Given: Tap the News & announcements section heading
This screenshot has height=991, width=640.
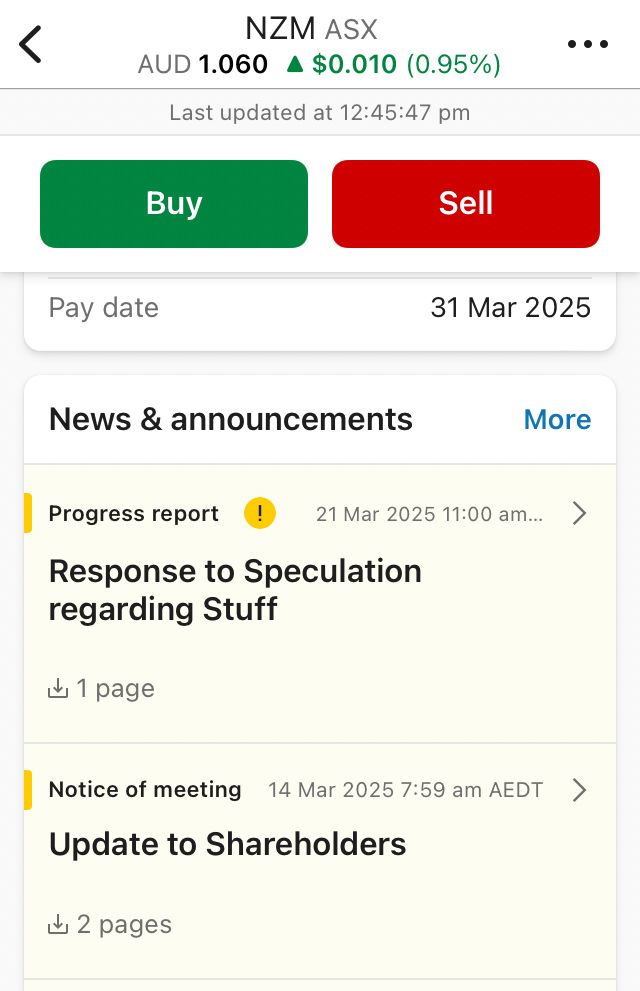Looking at the screenshot, I should (231, 420).
